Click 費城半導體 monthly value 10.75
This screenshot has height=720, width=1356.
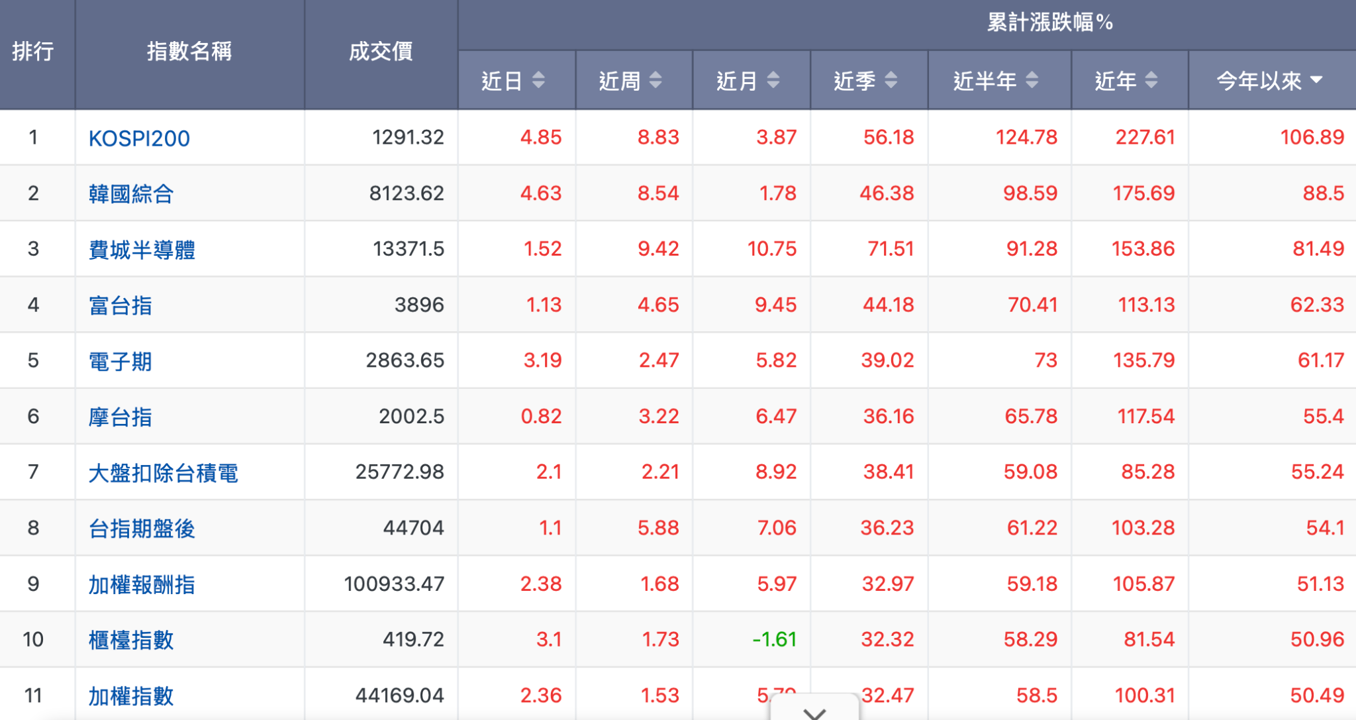click(772, 249)
